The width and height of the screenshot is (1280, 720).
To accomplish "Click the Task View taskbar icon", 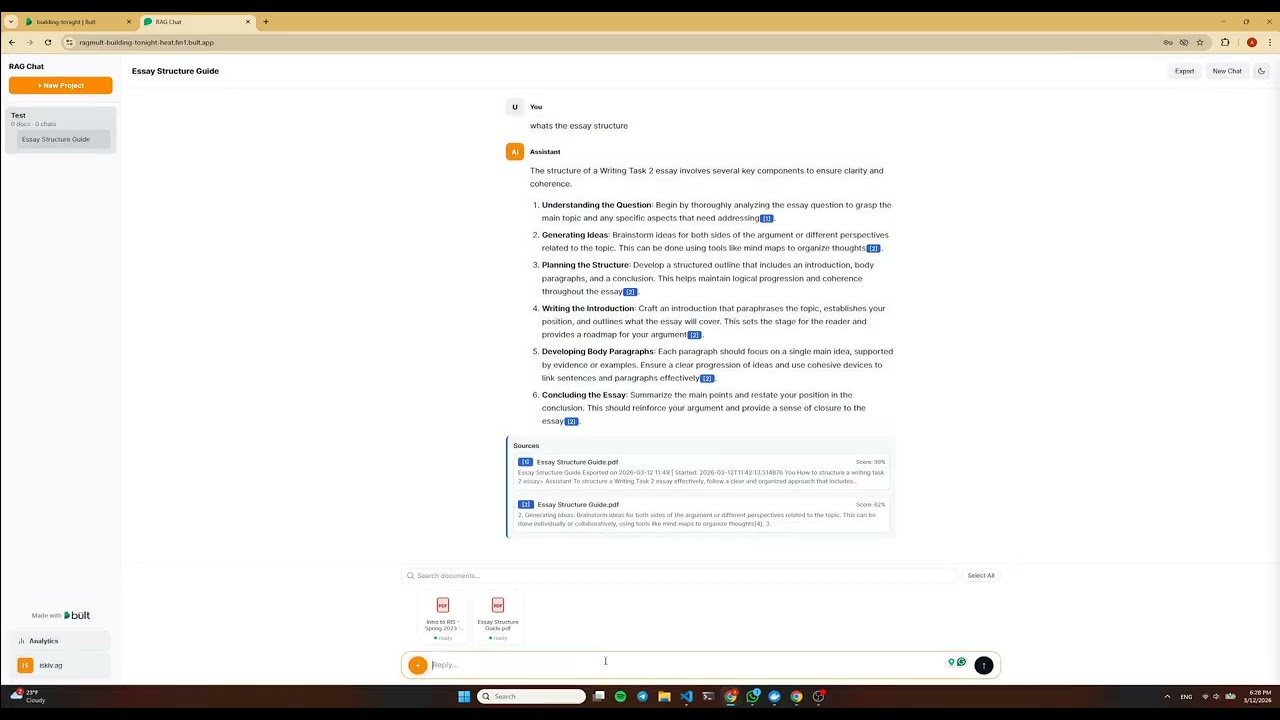I will click(x=598, y=696).
